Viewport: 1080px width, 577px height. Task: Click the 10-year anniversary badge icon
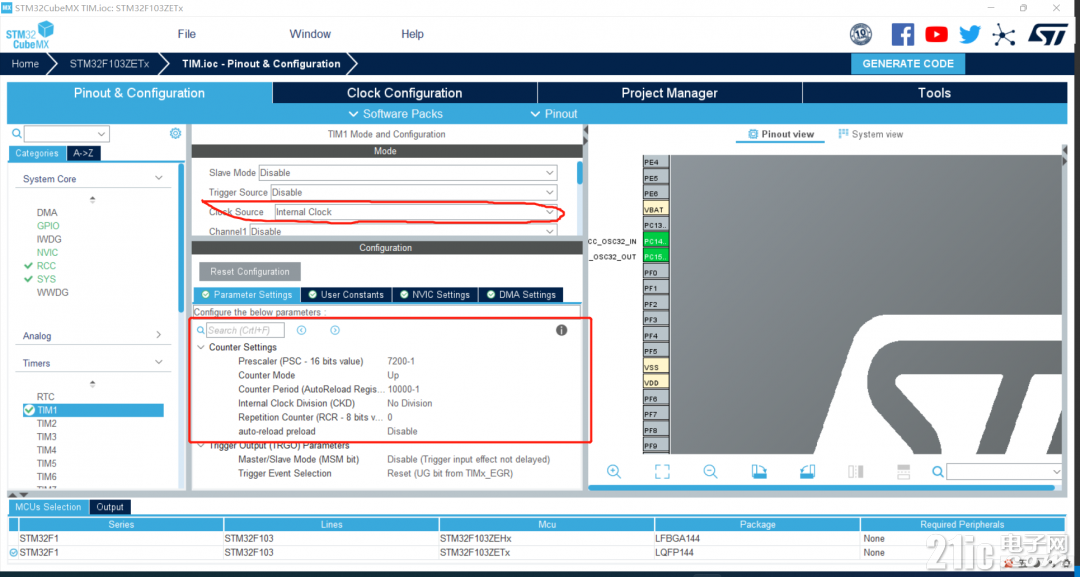861,34
